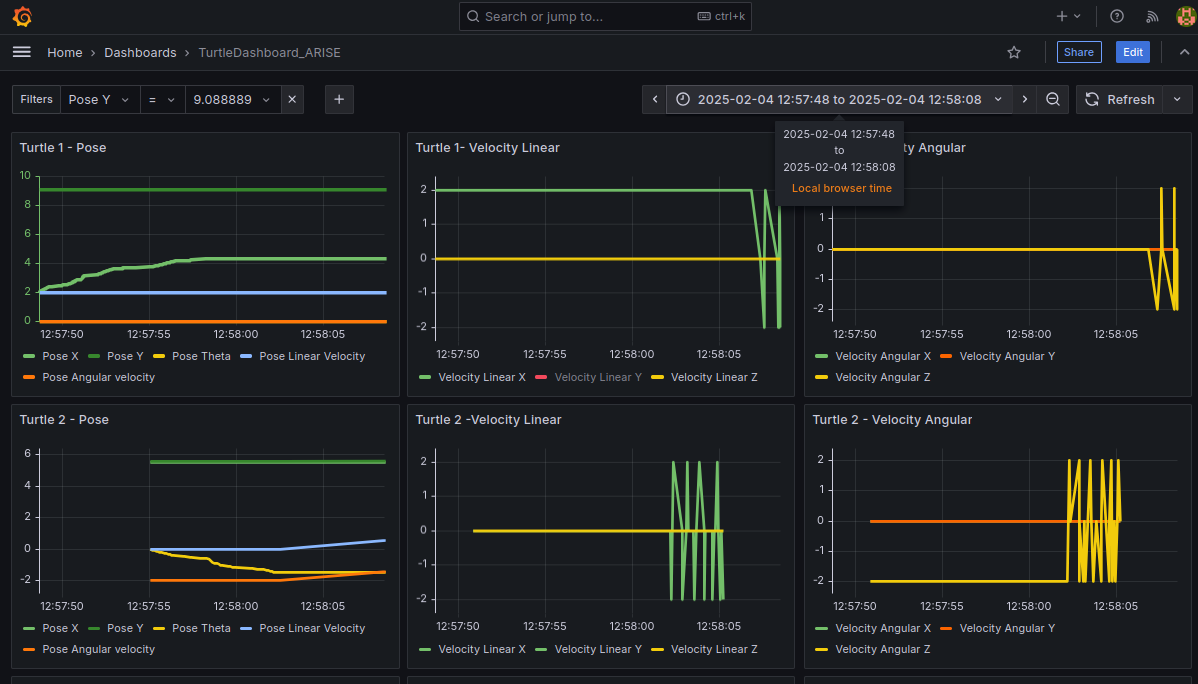Open the news RSS feed icon
The height and width of the screenshot is (684, 1198).
click(1152, 16)
